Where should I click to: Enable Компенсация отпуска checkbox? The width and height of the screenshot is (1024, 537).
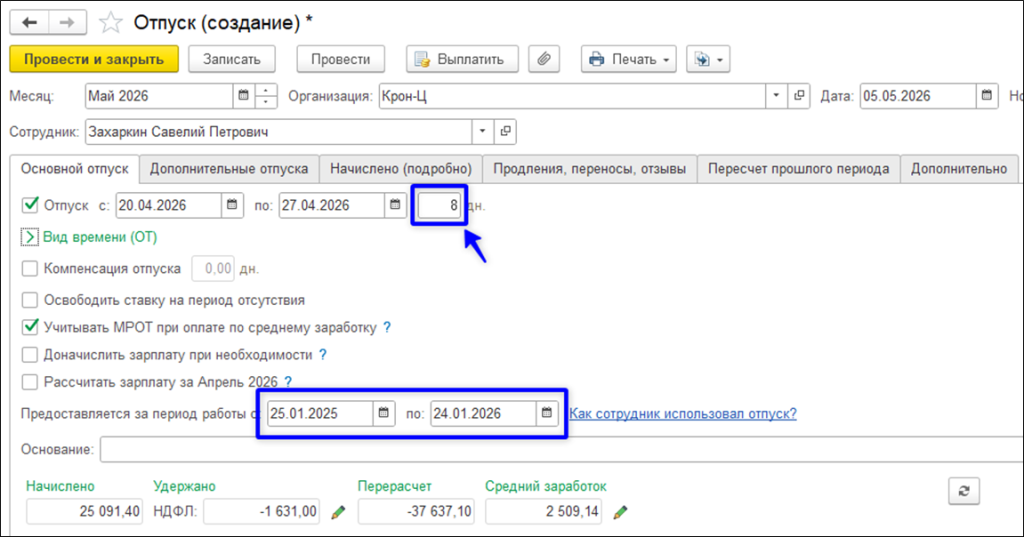tap(30, 268)
